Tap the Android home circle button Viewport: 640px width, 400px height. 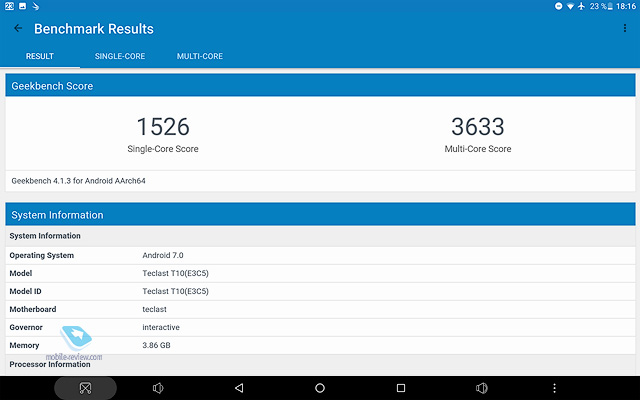(320, 388)
